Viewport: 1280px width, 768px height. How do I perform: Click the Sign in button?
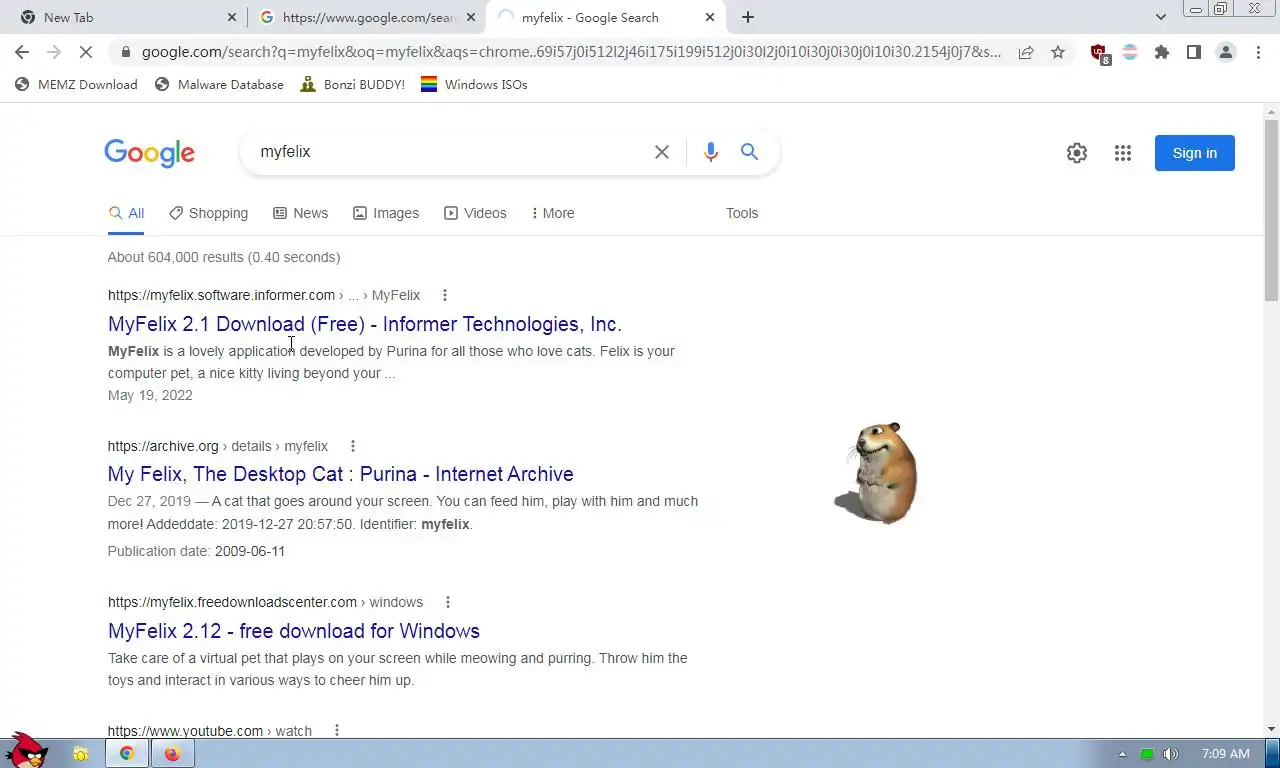(x=1194, y=153)
